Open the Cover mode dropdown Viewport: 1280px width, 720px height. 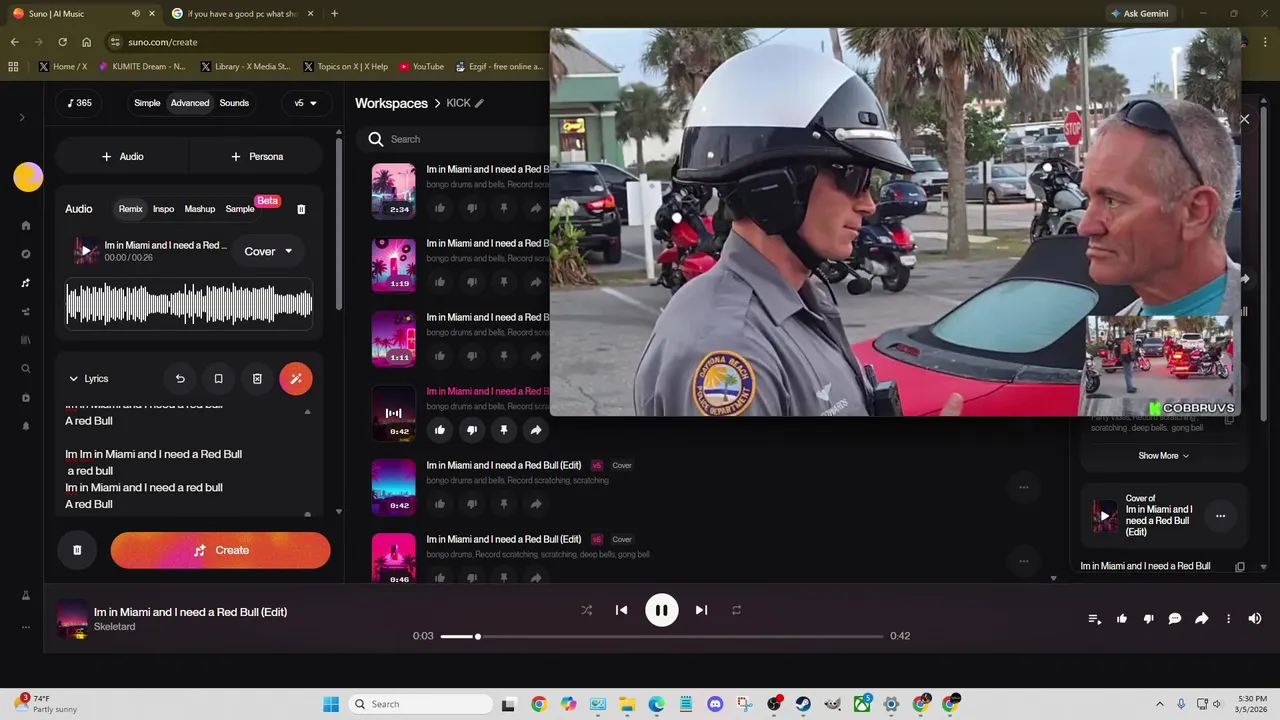pos(269,251)
